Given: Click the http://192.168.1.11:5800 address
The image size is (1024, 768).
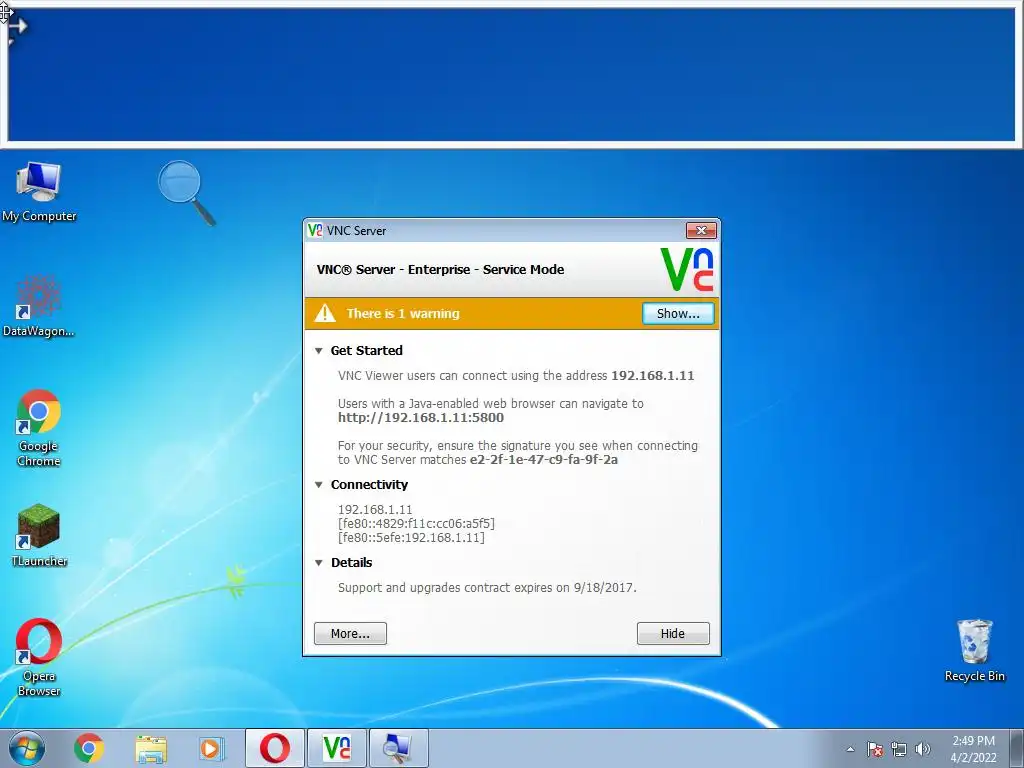Looking at the screenshot, I should pos(421,417).
